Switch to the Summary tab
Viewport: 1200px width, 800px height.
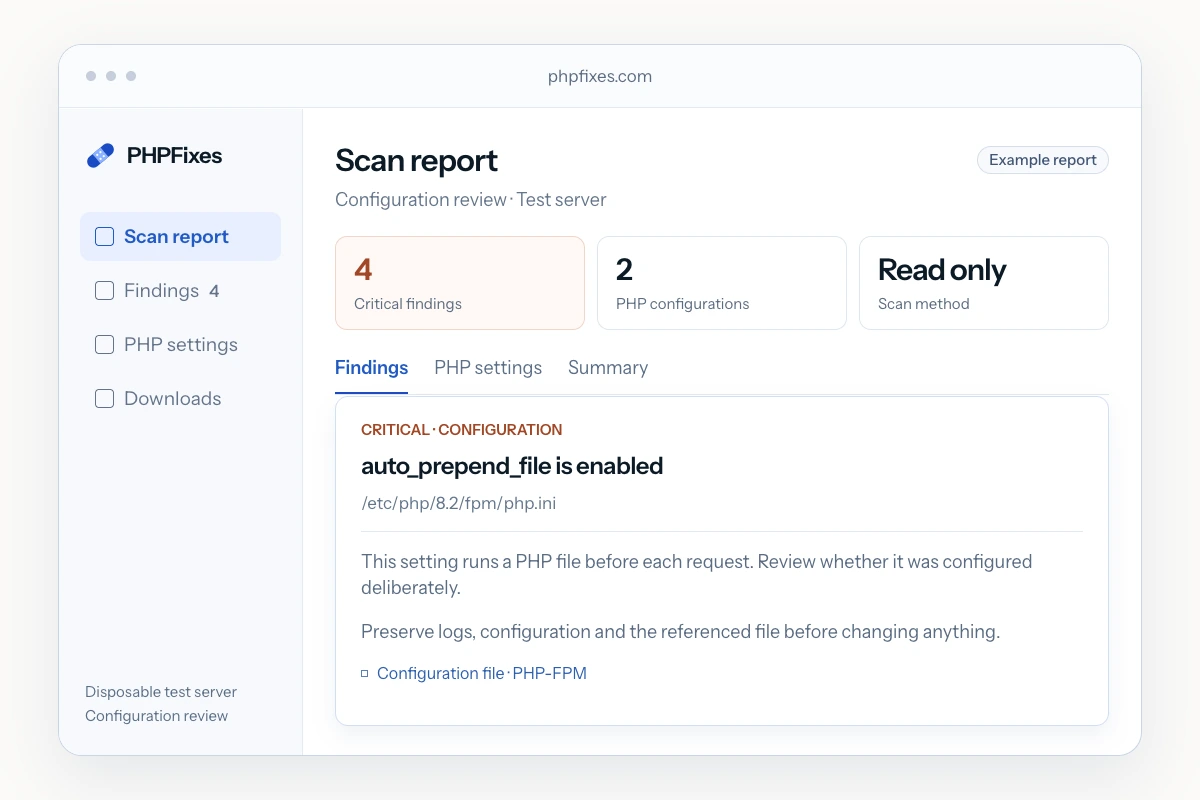[608, 368]
